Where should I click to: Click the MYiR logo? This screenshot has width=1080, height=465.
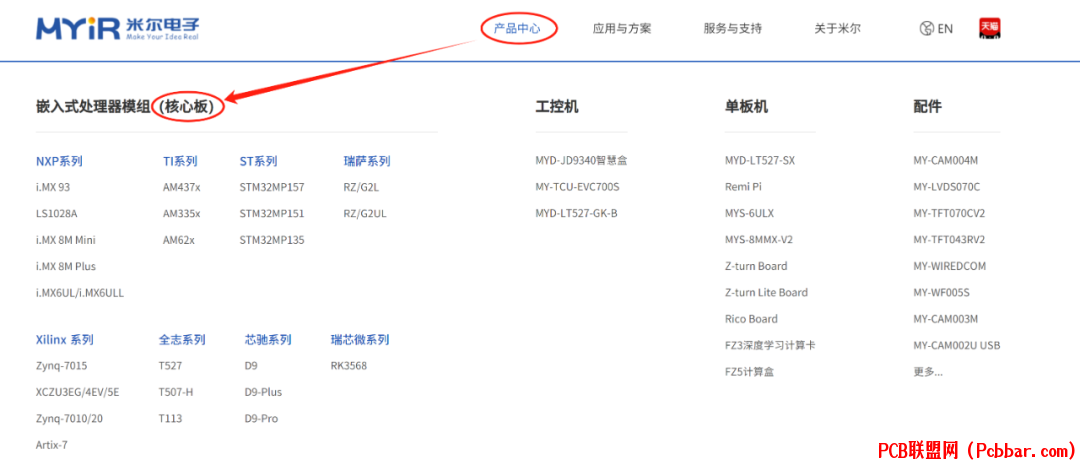tap(118, 28)
